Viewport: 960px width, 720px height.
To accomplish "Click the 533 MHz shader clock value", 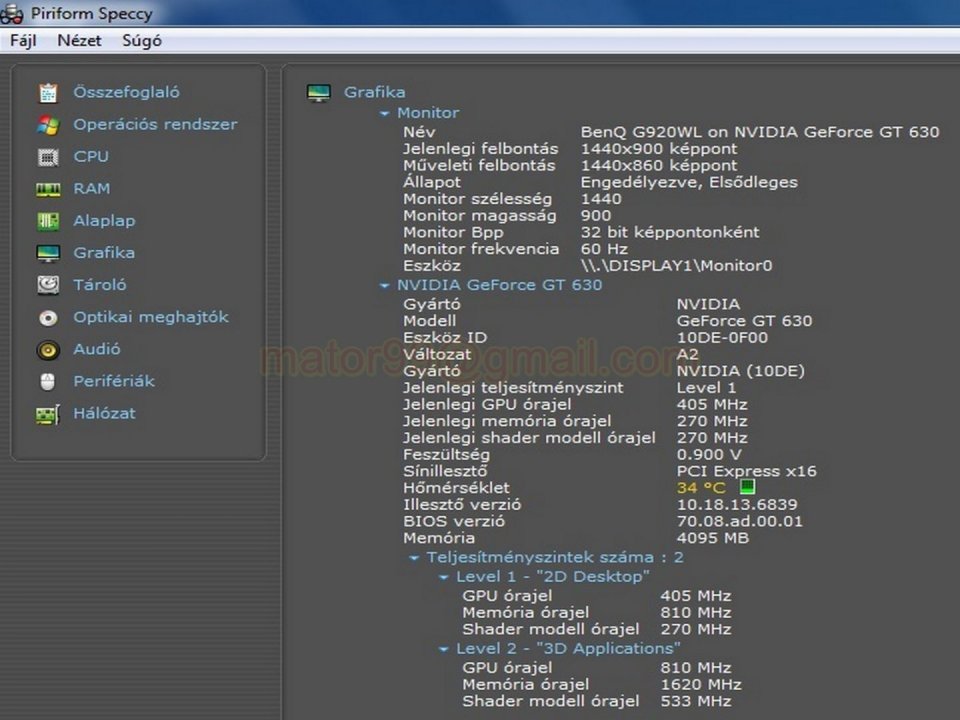I will pos(696,701).
